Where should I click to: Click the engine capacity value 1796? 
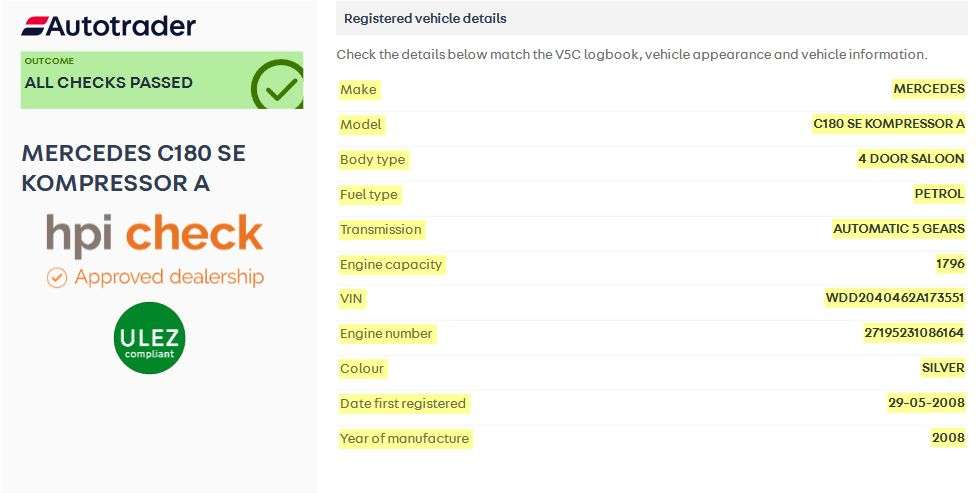pyautogui.click(x=950, y=263)
